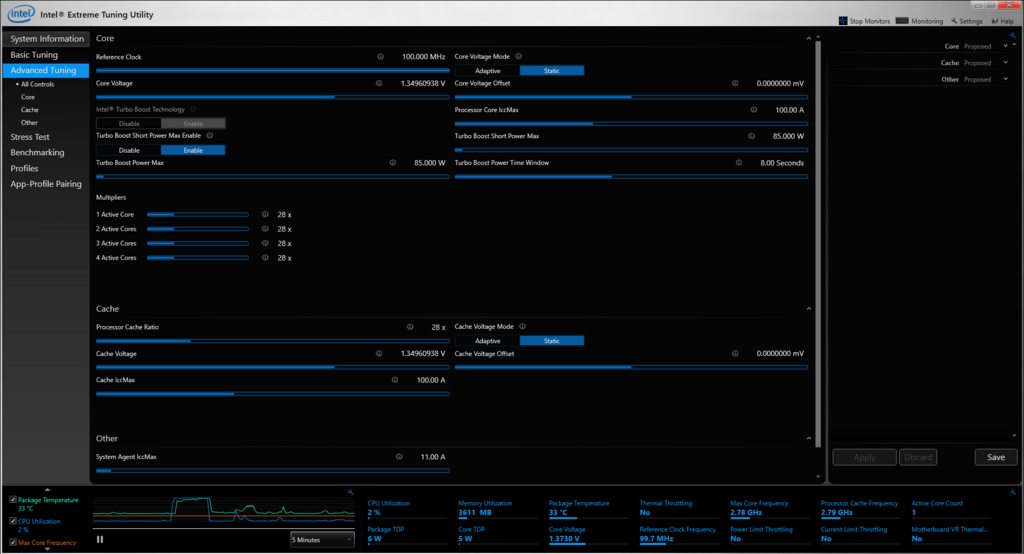
Task: Open App-Profile Pairing page
Action: [x=46, y=184]
